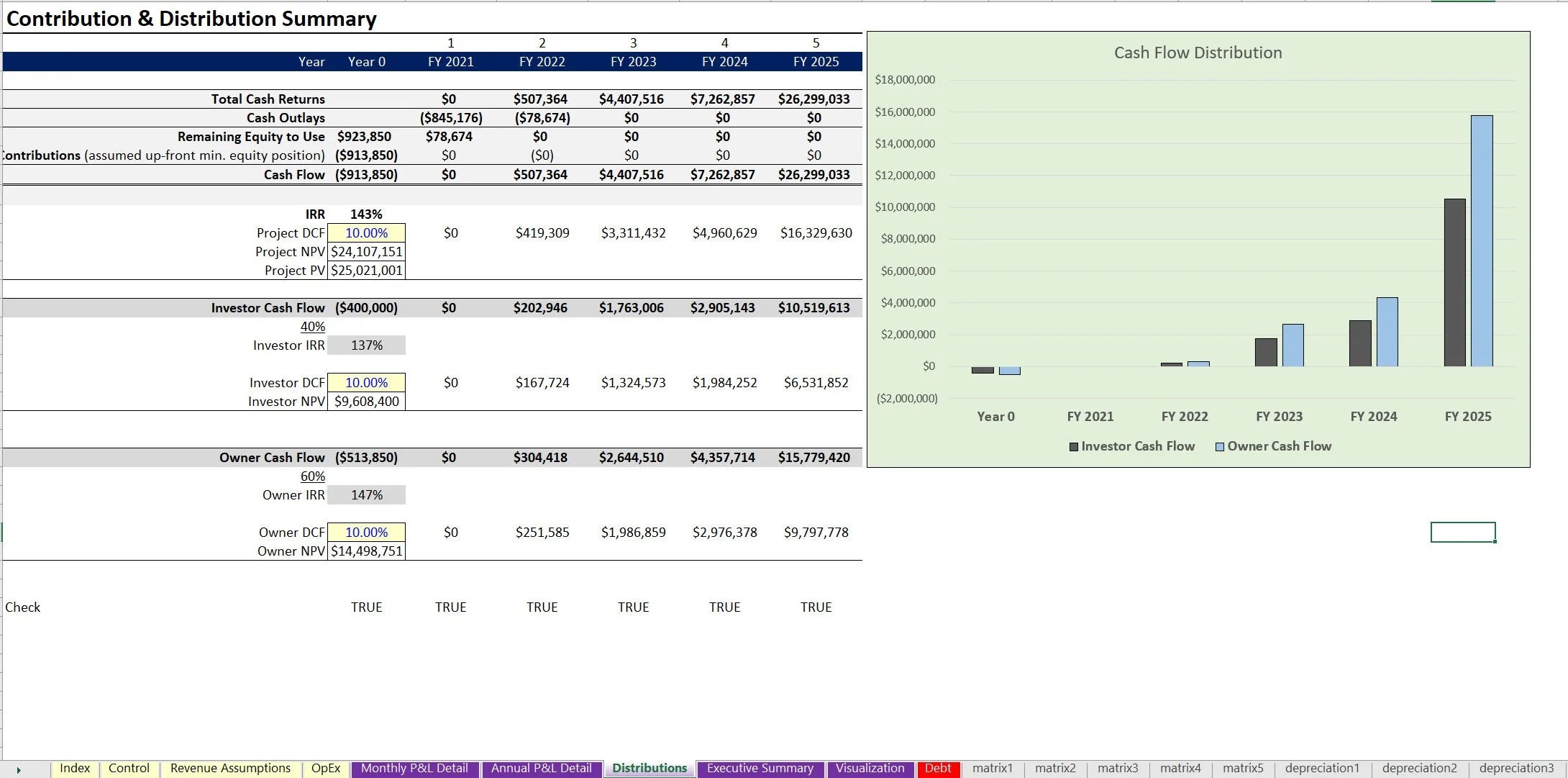1568x778 pixels.
Task: Select the matrix3 sheet tab
Action: point(1117,768)
